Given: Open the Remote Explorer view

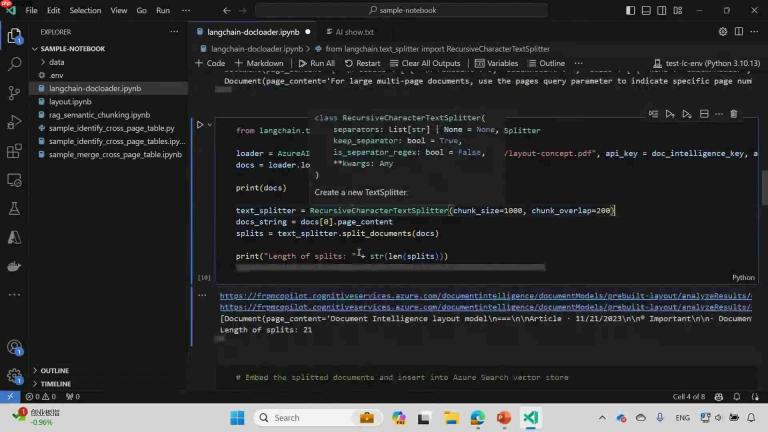Looking at the screenshot, I should 14,180.
